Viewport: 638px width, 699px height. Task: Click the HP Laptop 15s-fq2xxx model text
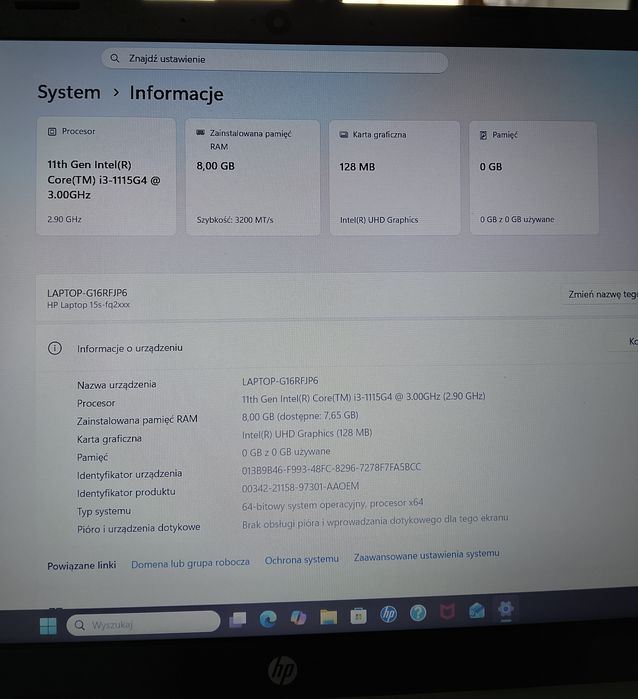pyautogui.click(x=88, y=305)
